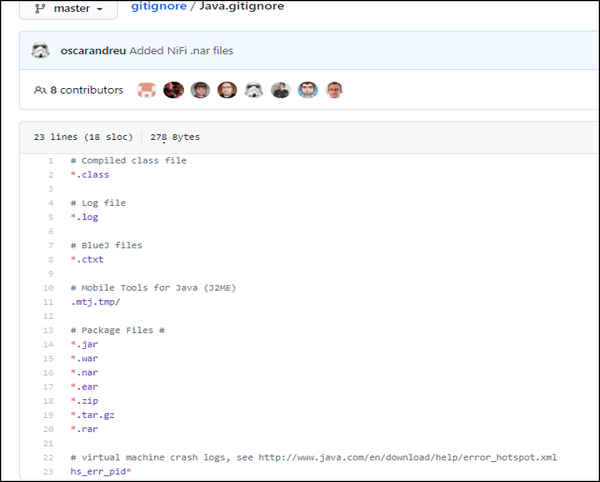
Task: Click the '*.log' pattern line
Action: (x=85, y=217)
